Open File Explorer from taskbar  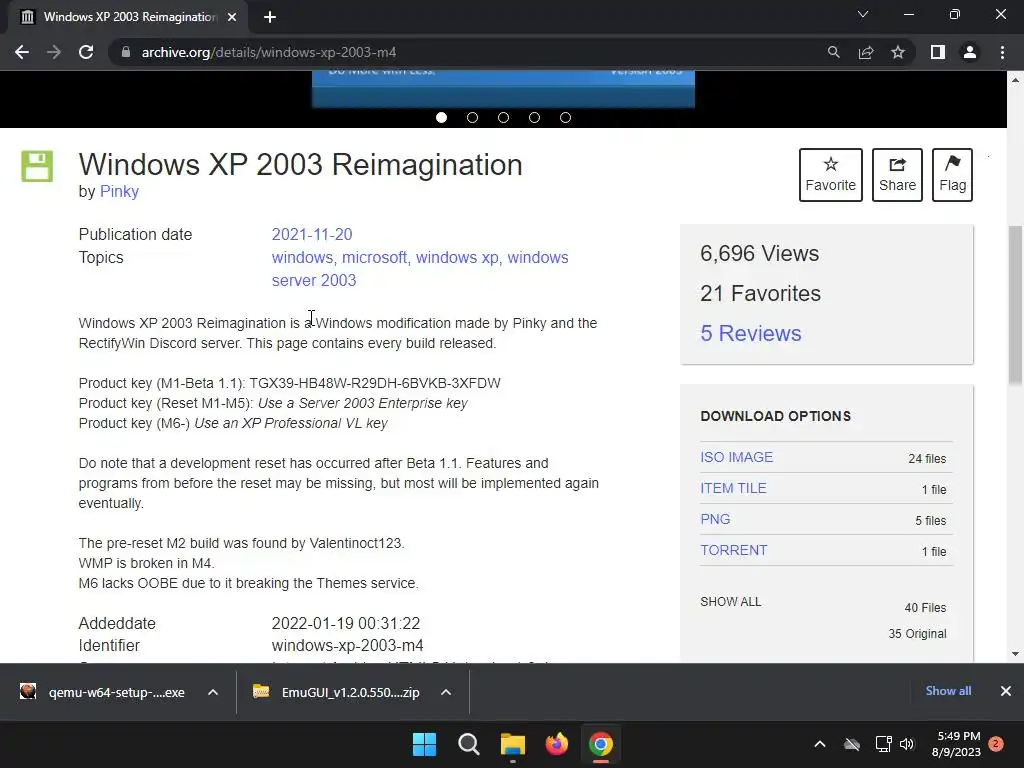[513, 744]
